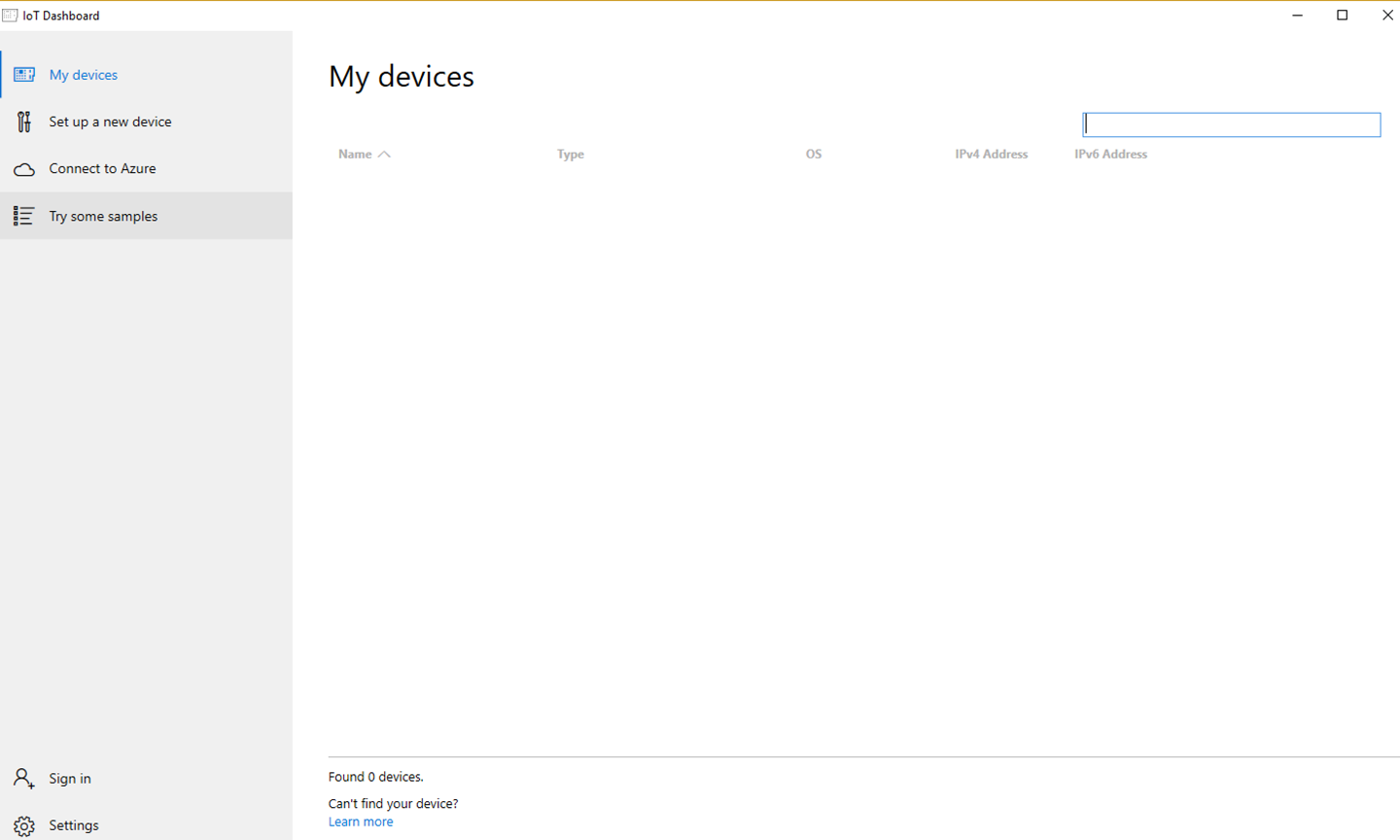The height and width of the screenshot is (840, 1400).
Task: Focus the device search text box
Action: point(1231,124)
